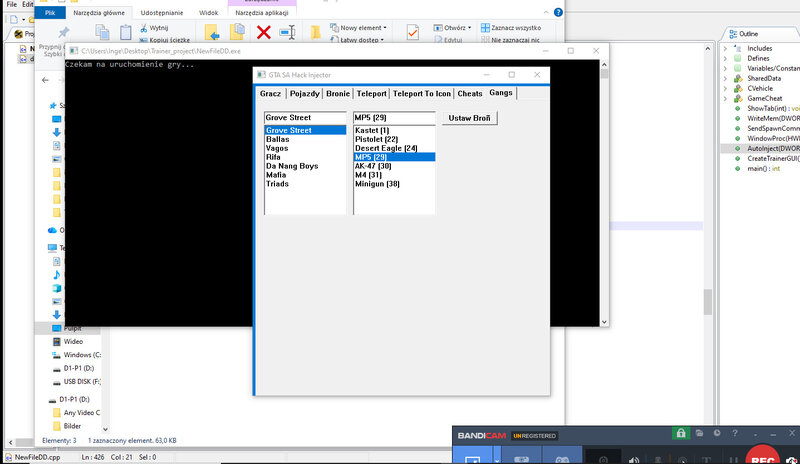Open Widok ribbon tab in Explorer
The width and height of the screenshot is (800, 464).
pyautogui.click(x=208, y=13)
